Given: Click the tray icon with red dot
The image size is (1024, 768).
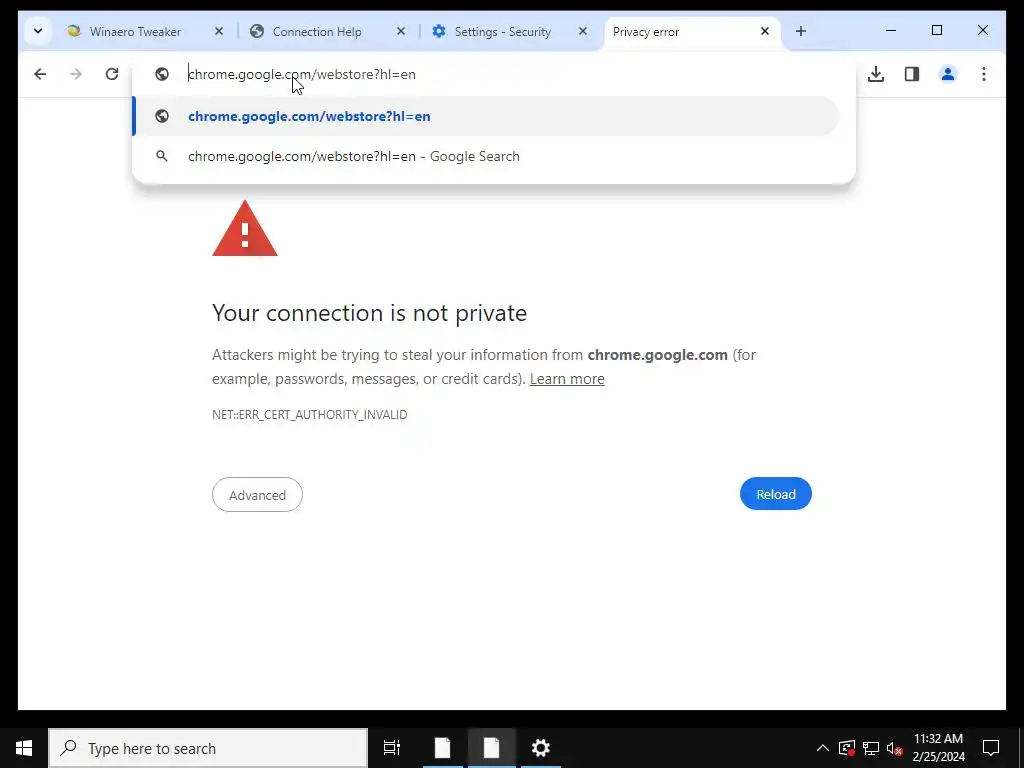Looking at the screenshot, I should point(847,748).
